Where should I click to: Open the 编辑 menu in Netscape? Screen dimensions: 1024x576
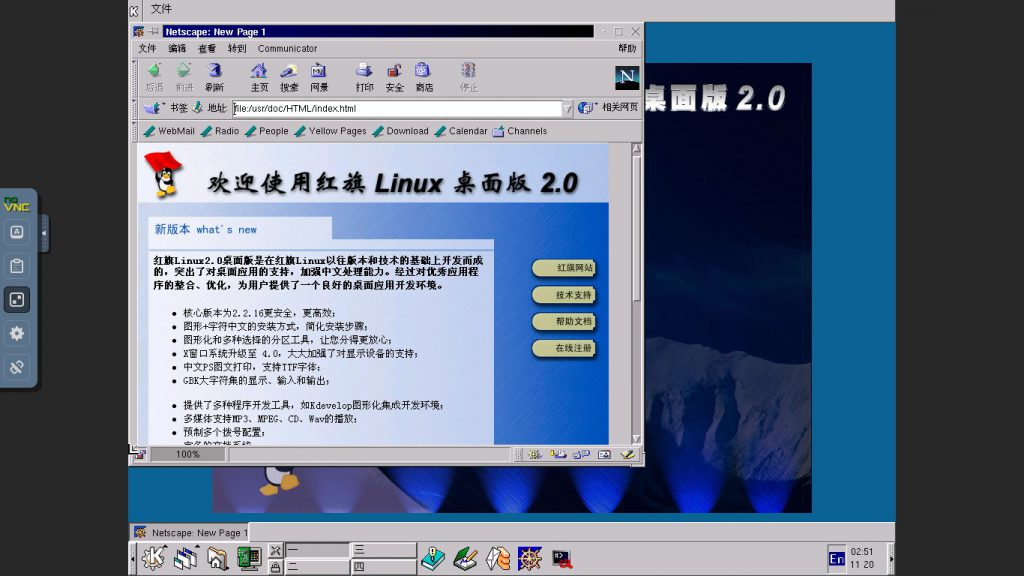pos(177,48)
